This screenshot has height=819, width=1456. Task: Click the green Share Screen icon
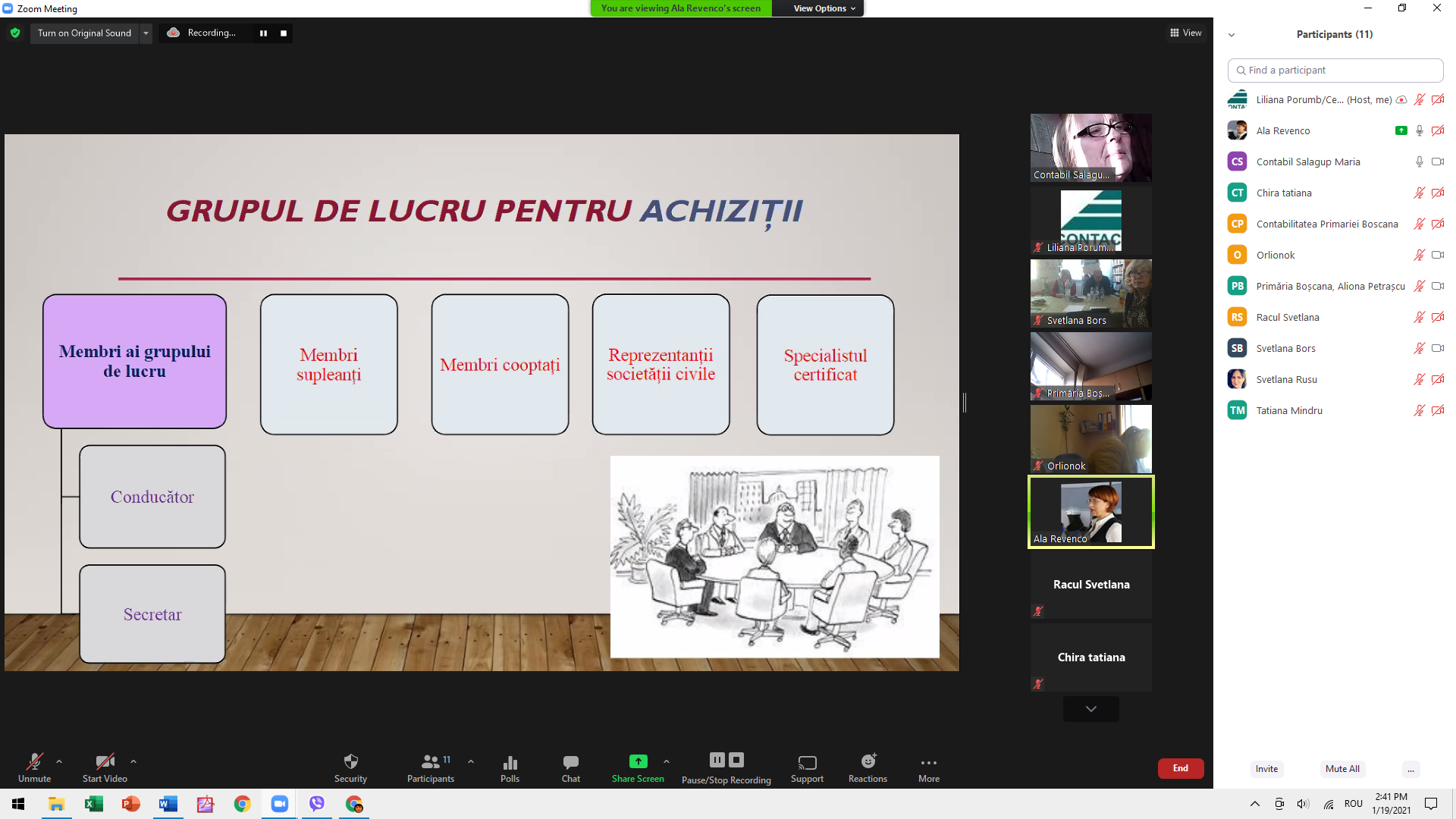point(638,761)
